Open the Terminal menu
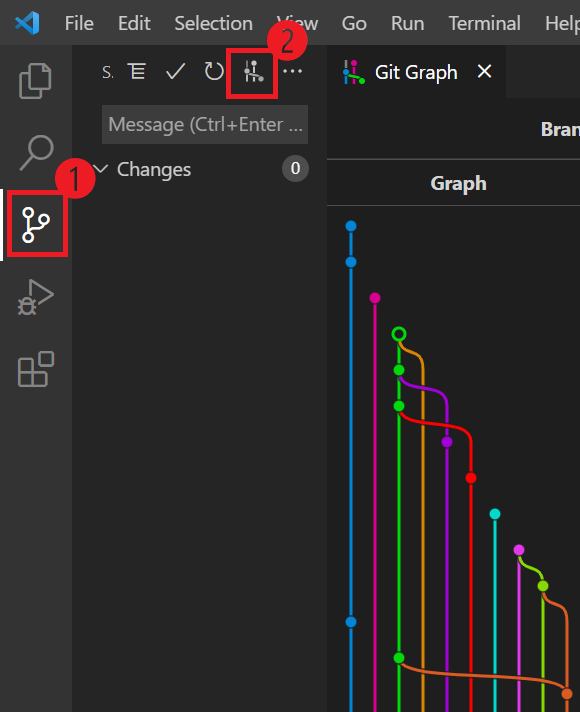The width and height of the screenshot is (580, 712). click(485, 23)
